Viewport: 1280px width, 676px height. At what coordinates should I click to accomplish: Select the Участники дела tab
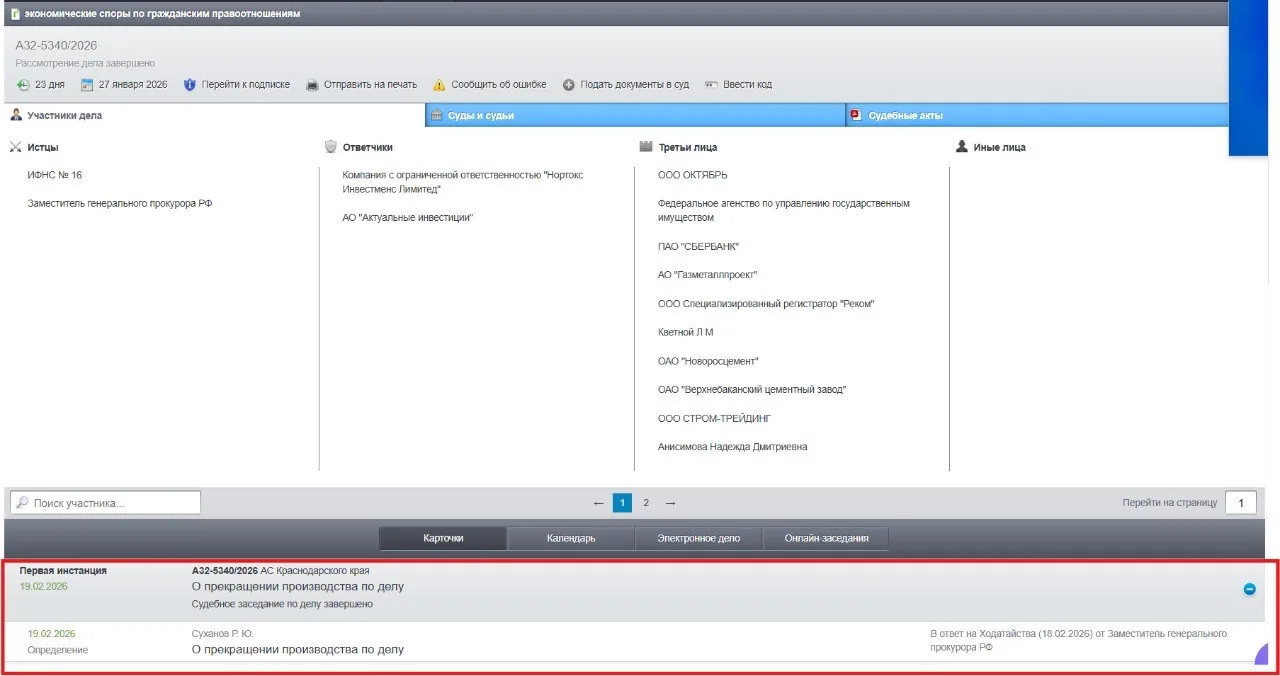(x=64, y=116)
